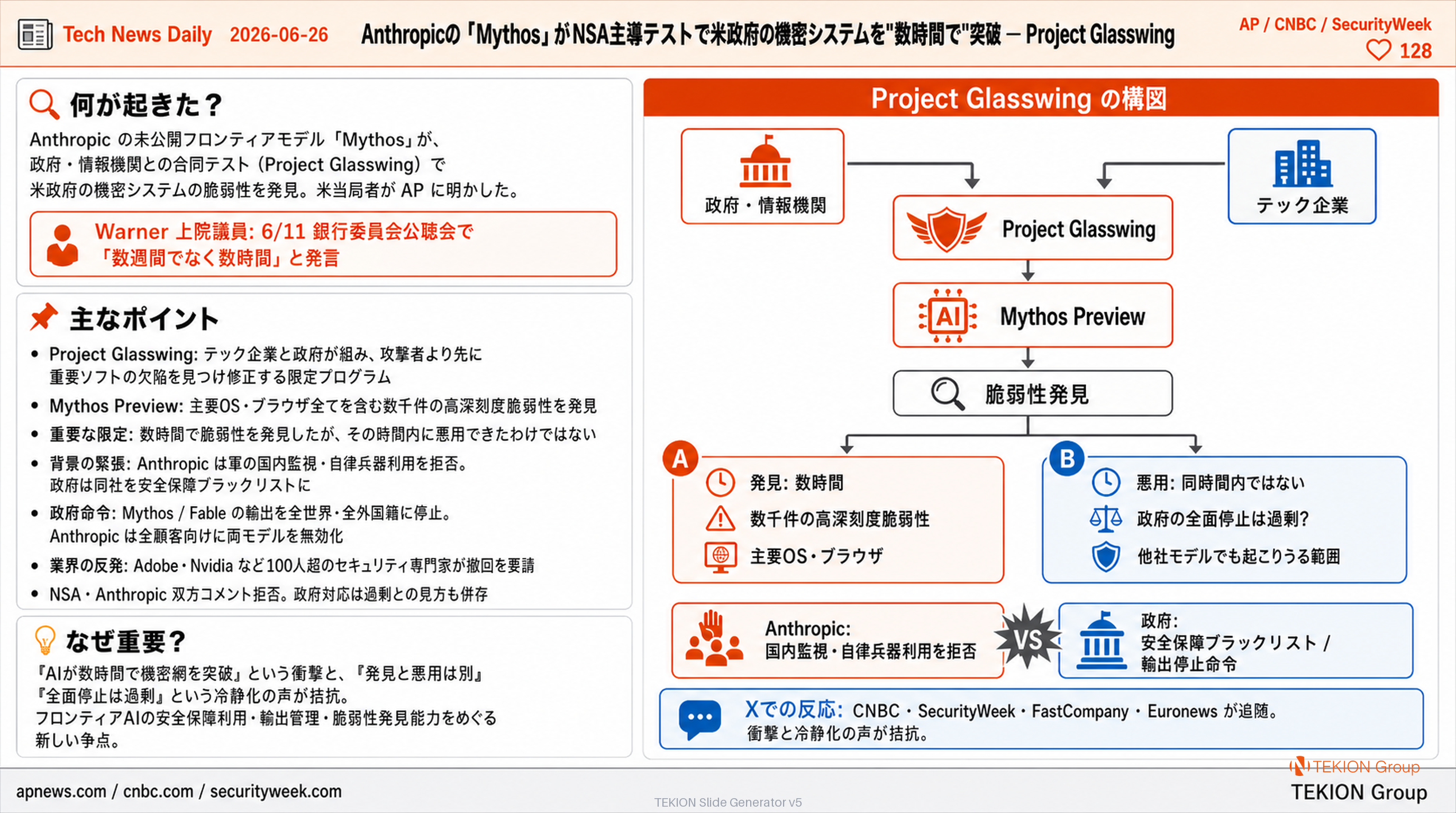The image size is (1456, 813).
Task: Click the Tech News Daily title
Action: point(138,34)
